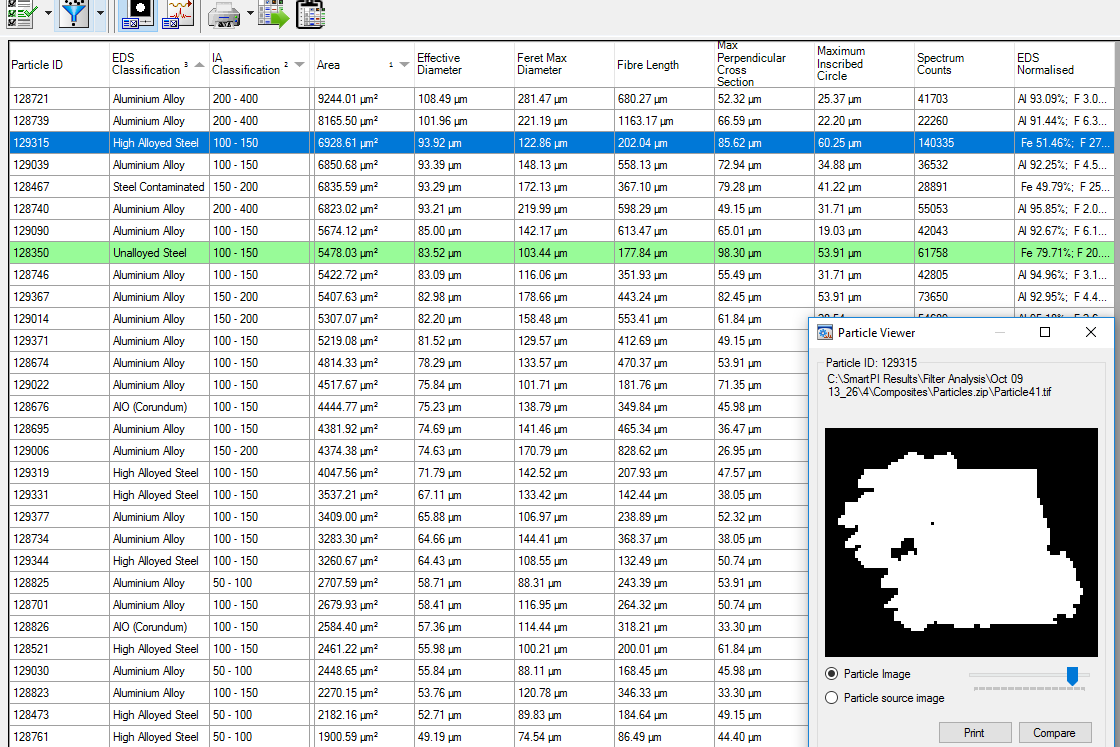This screenshot has width=1120, height=747.
Task: Select particle row 129030
Action: click(409, 671)
